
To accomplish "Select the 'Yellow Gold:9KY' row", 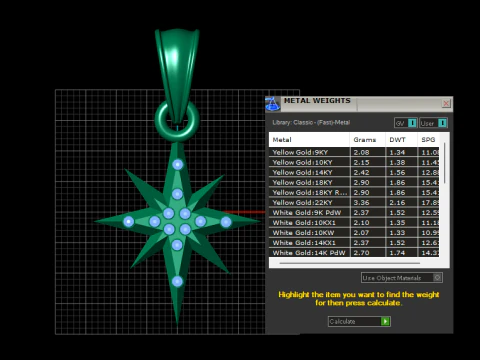I will 354,152.
